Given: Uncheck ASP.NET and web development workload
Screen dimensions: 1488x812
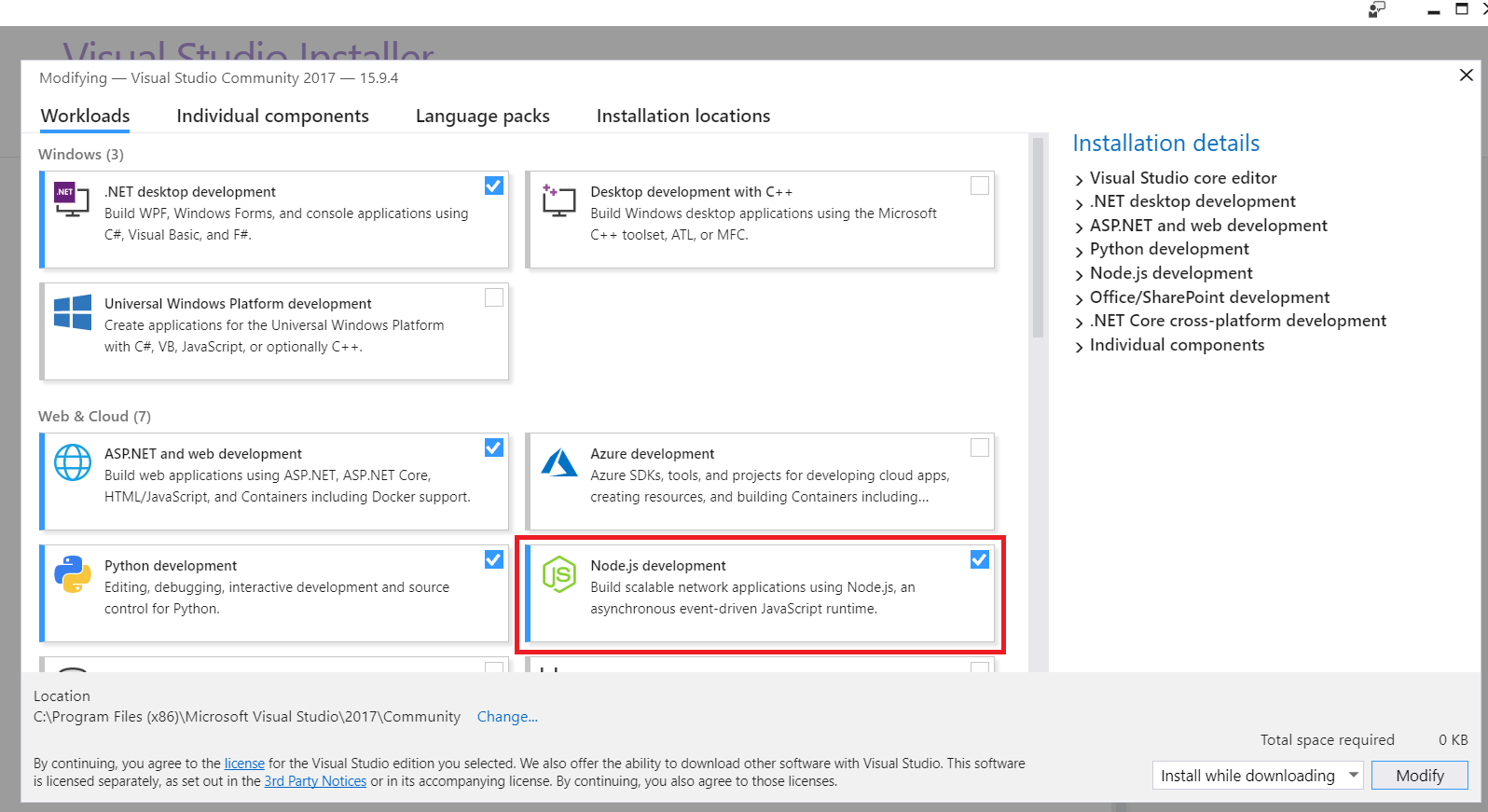Looking at the screenshot, I should click(494, 447).
